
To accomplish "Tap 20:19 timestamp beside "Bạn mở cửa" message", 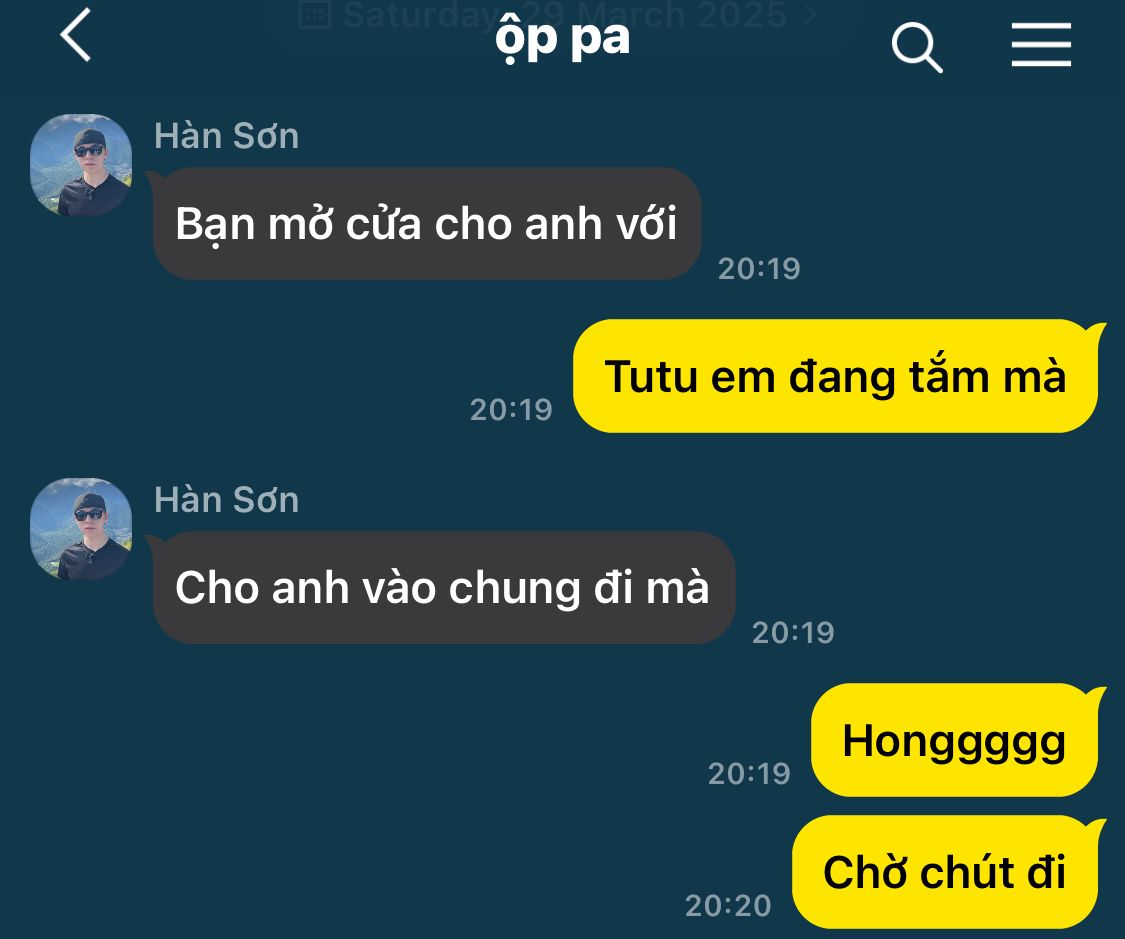I will [x=759, y=268].
